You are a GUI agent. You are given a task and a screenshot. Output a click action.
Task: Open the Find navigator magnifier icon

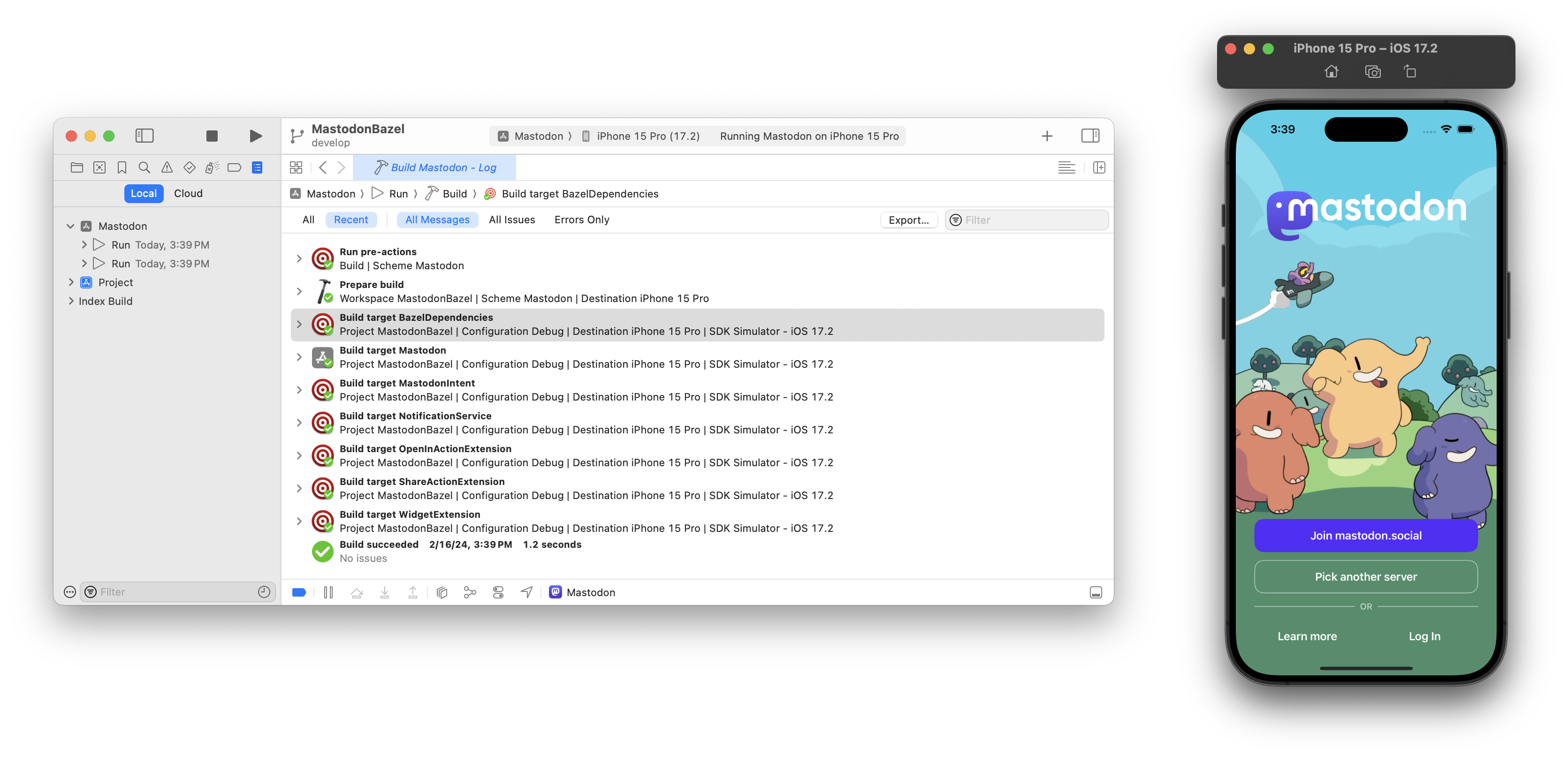point(144,167)
